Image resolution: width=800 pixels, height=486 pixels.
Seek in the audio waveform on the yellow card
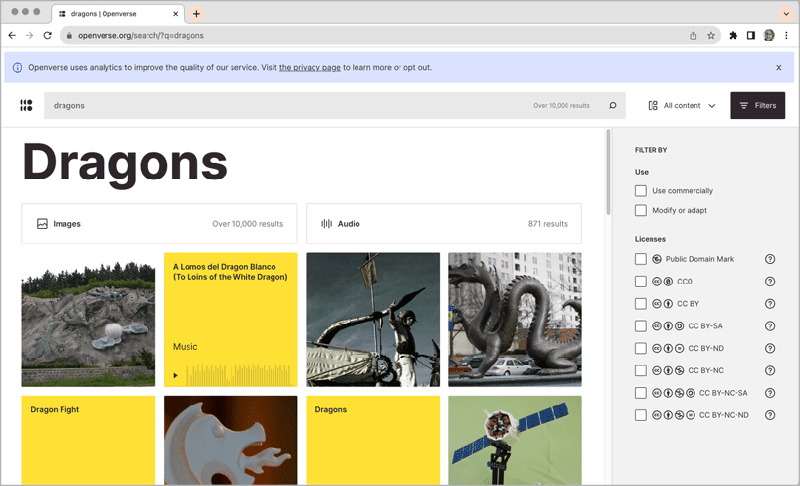[238, 375]
